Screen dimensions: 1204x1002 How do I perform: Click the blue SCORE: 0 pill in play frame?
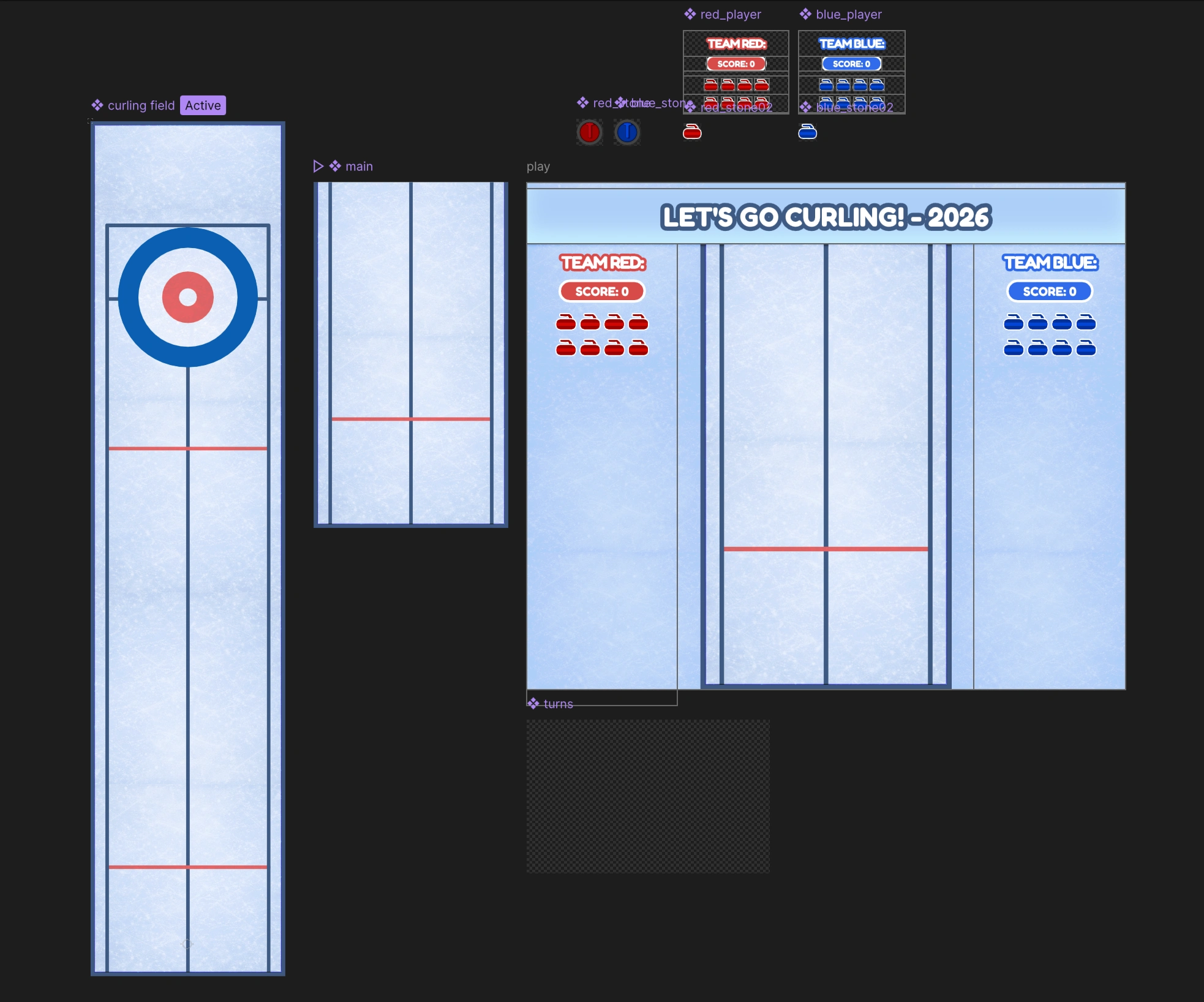tap(1049, 292)
